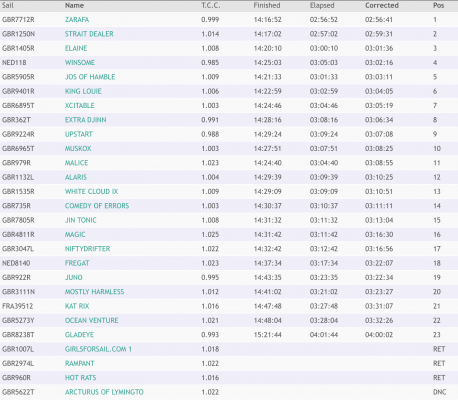
Task: Open the UPSTART boat link
Action: [79, 134]
